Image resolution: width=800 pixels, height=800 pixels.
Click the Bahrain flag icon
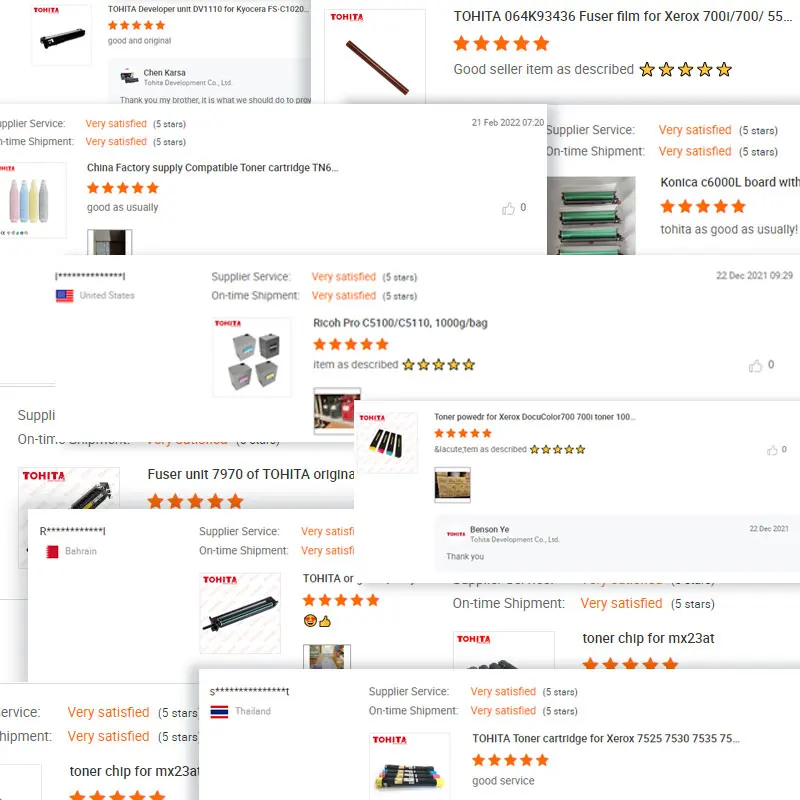(x=52, y=552)
